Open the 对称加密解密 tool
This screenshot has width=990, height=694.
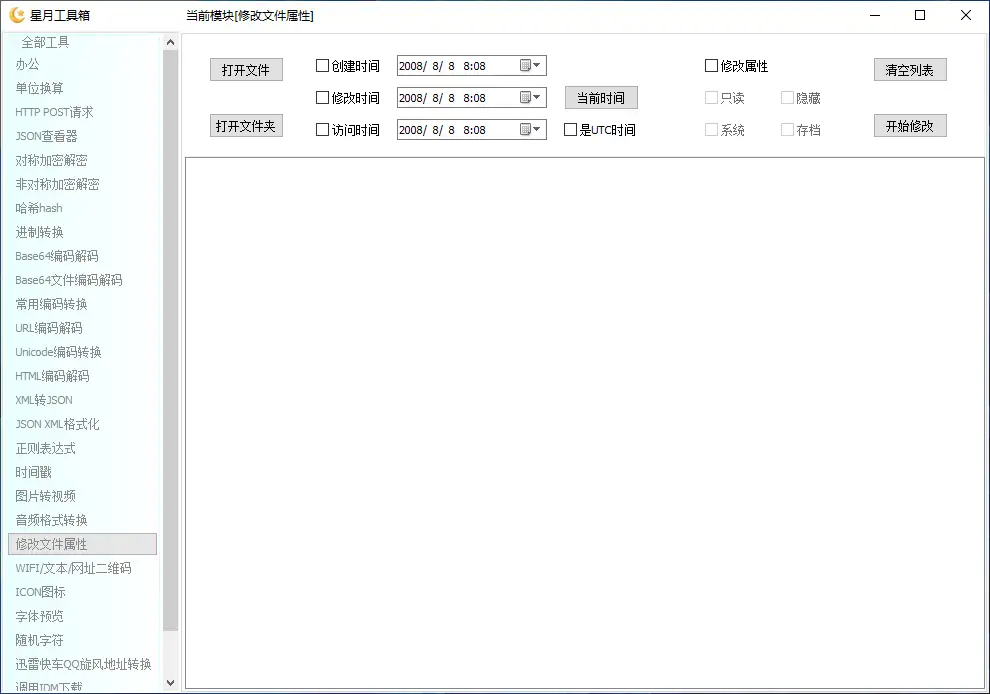pyautogui.click(x=51, y=160)
